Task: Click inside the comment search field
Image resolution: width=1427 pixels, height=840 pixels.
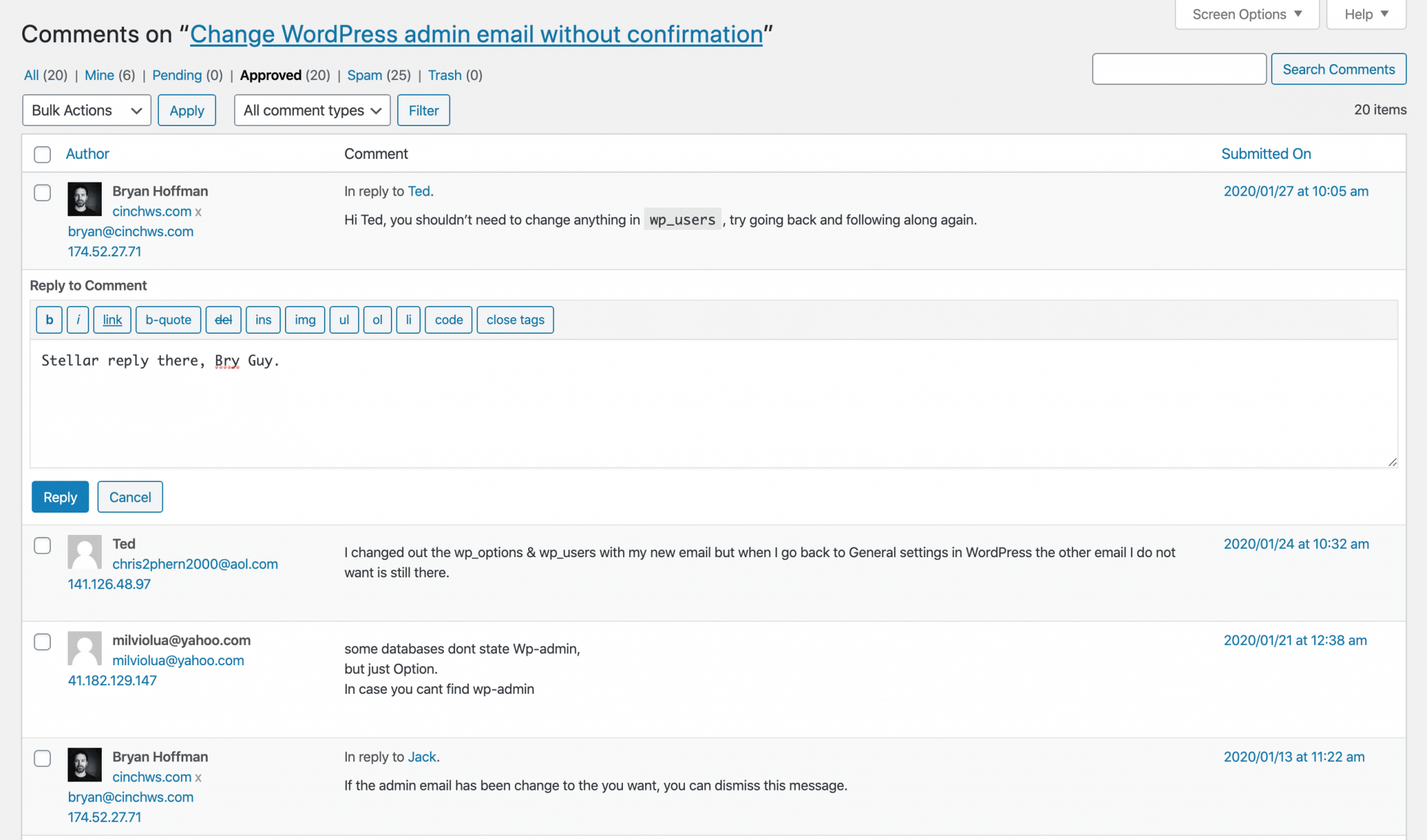Action: tap(1179, 69)
